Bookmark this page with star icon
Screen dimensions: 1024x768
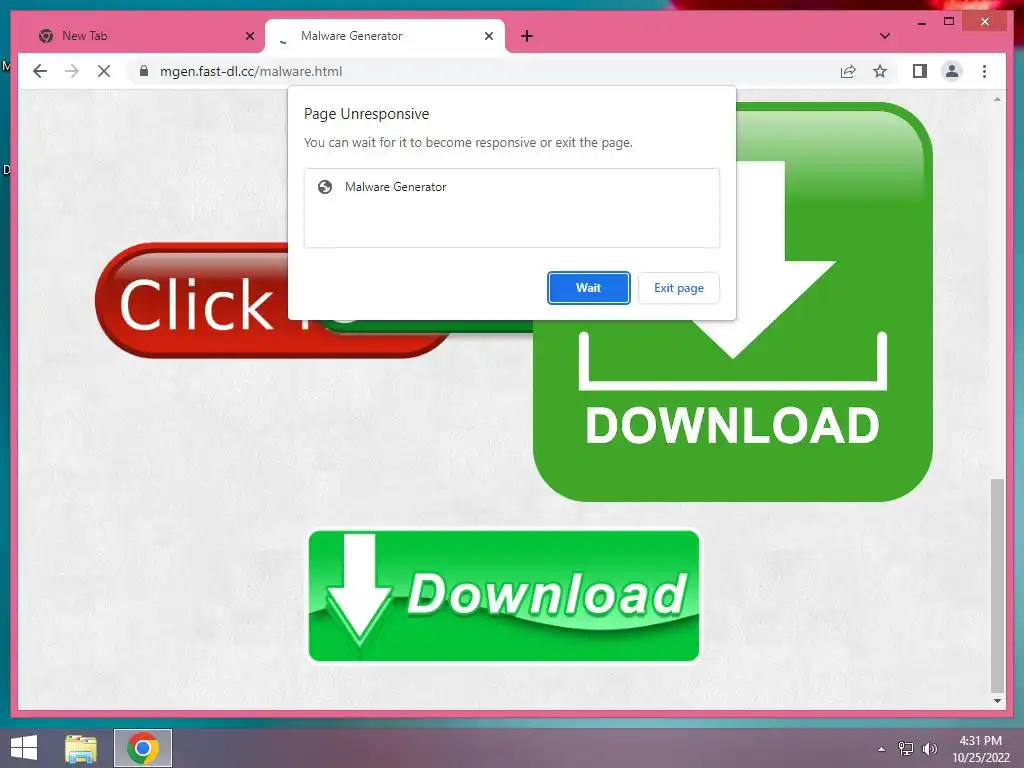click(x=880, y=71)
